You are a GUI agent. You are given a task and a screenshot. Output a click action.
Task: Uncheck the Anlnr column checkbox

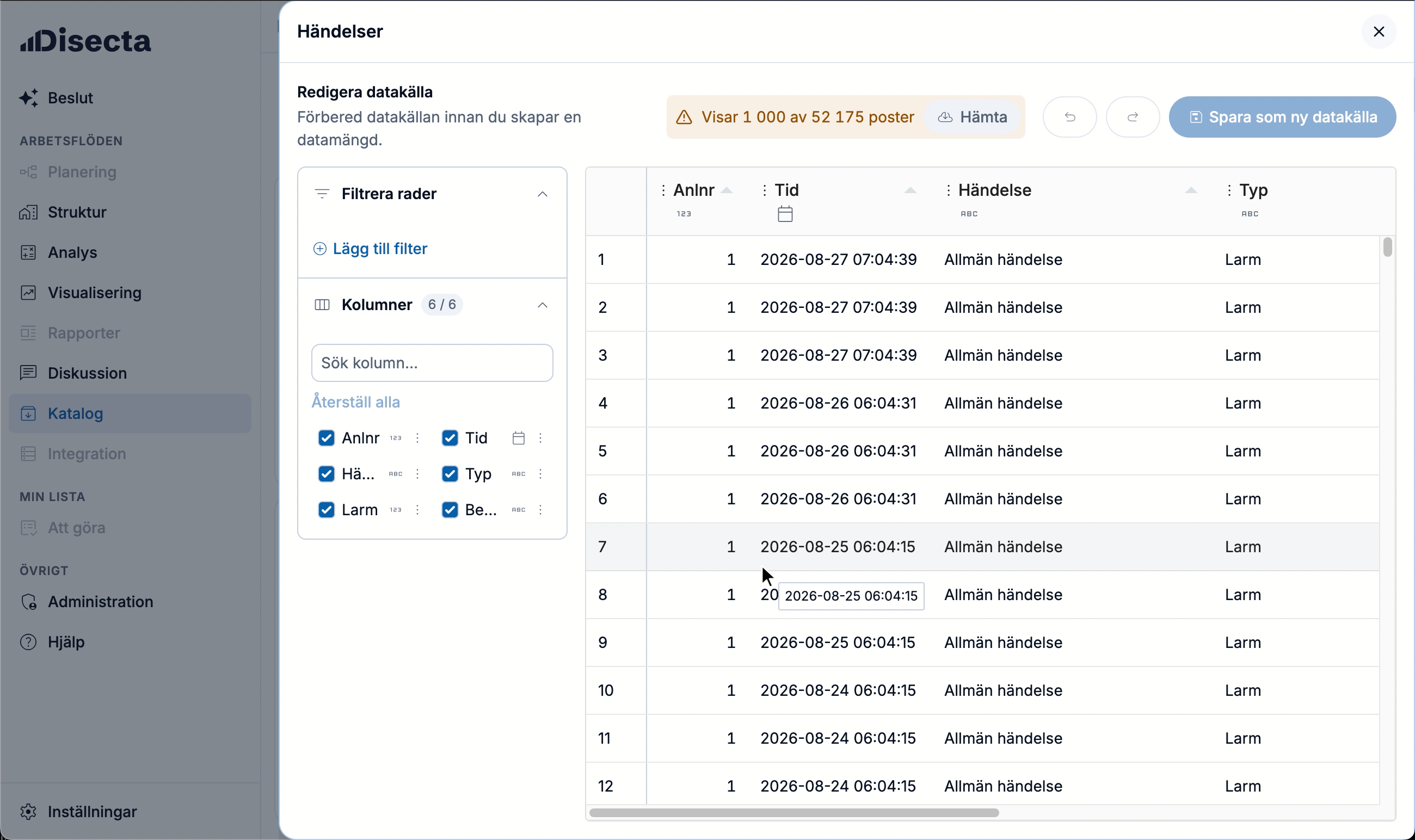tap(326, 438)
